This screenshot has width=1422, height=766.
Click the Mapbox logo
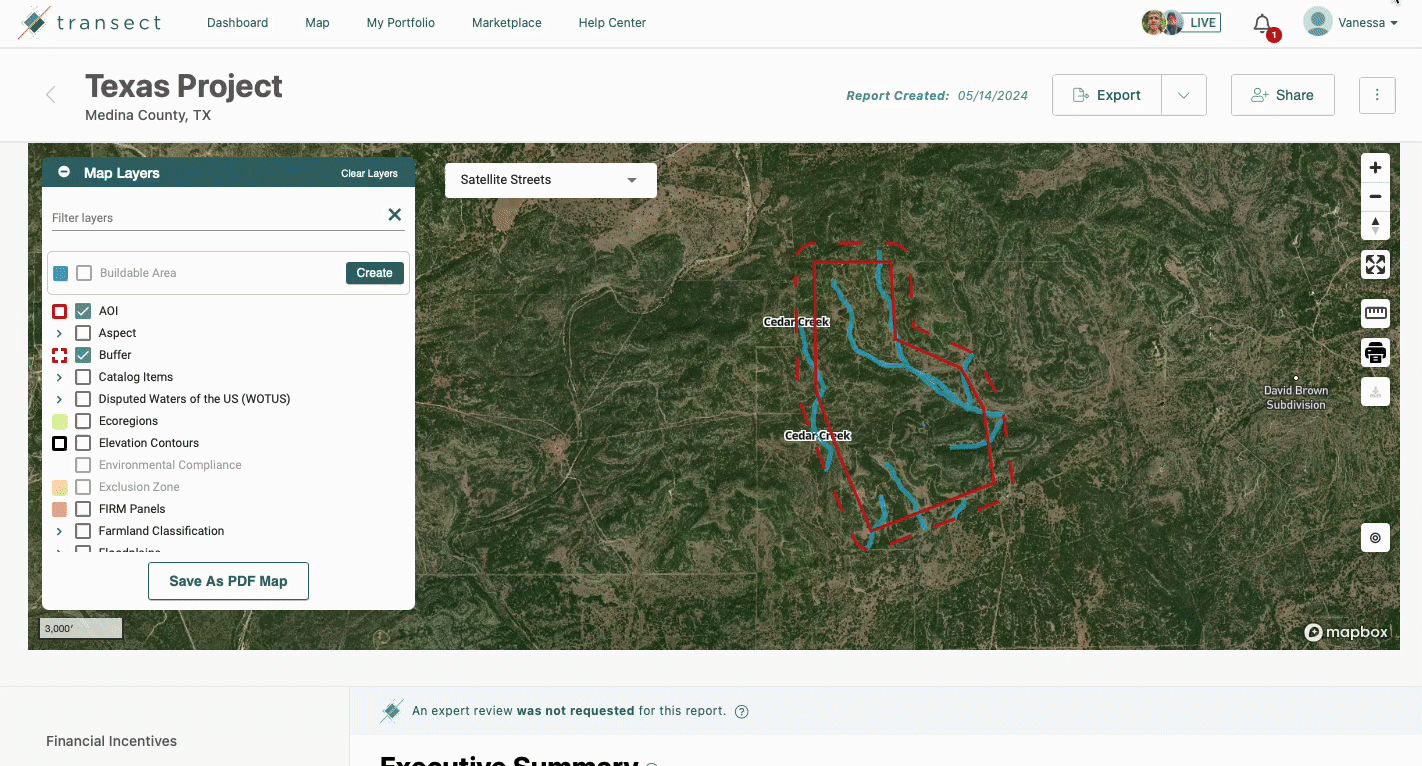[1347, 632]
